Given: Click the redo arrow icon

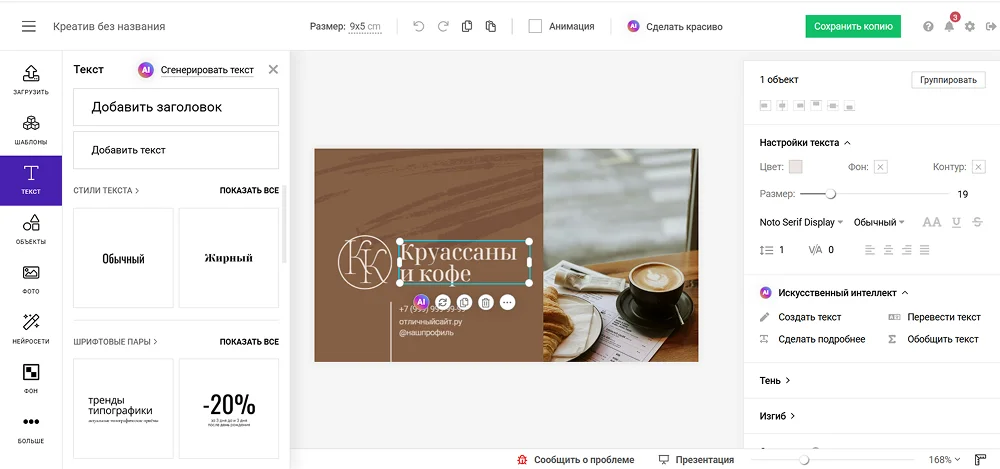Looking at the screenshot, I should coord(443,26).
